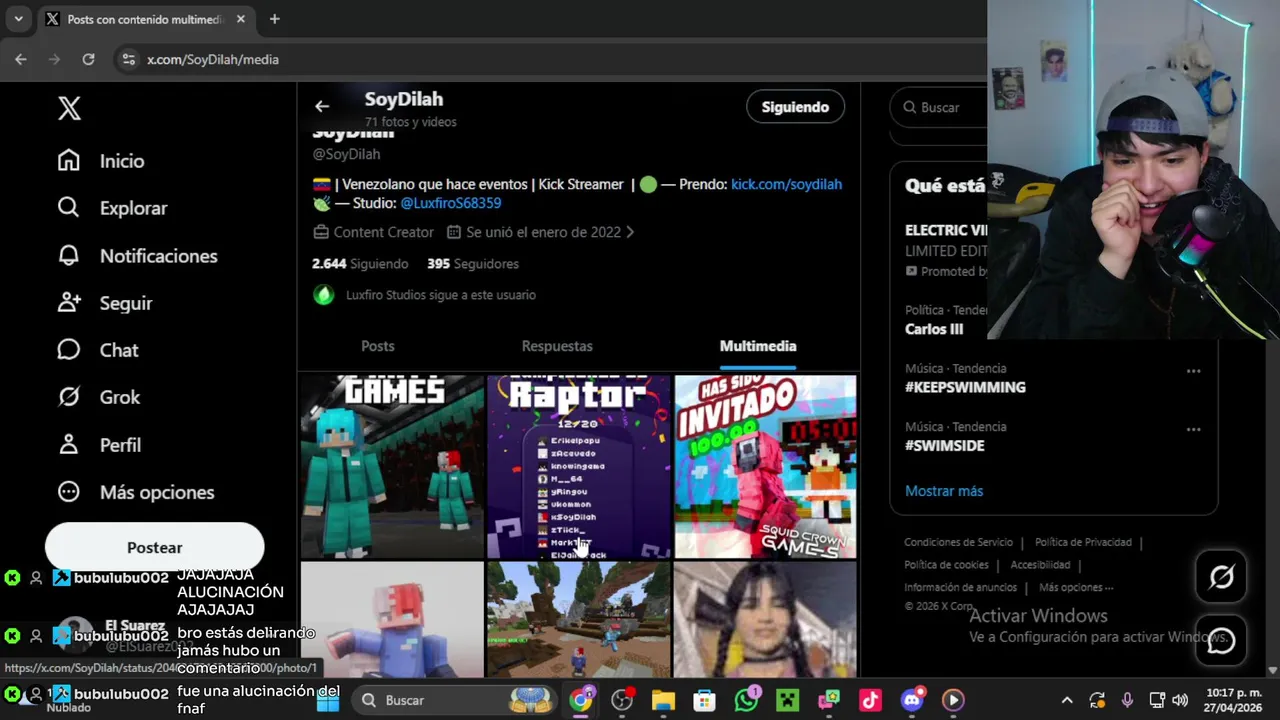Open Política de Privacidad footer link

coord(1083,542)
